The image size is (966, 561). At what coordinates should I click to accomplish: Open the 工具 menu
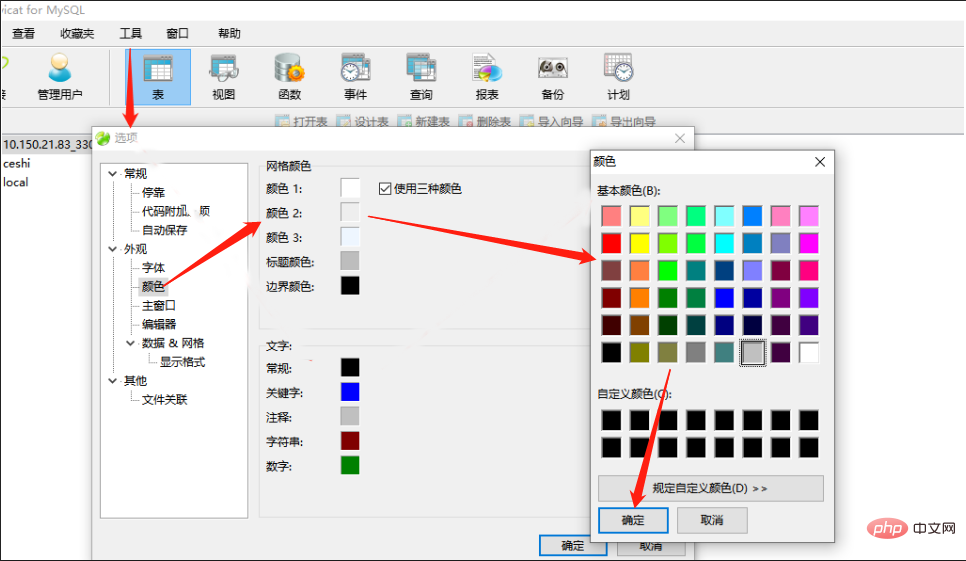[131, 33]
